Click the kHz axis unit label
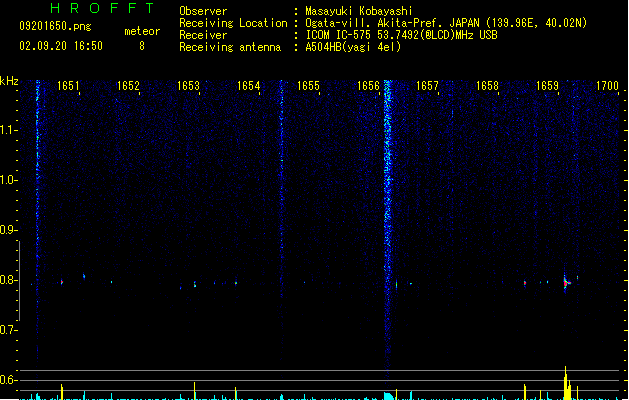The image size is (629, 400). [x=9, y=81]
